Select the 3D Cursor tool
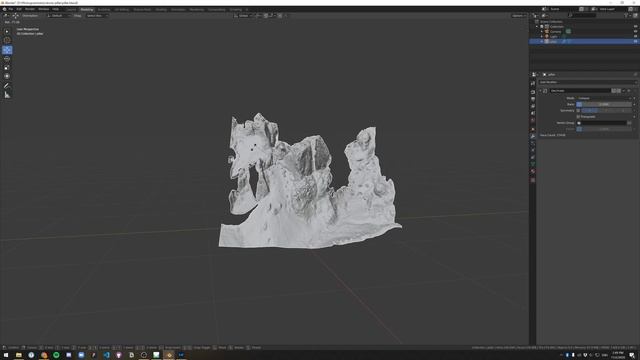Image resolution: width=640 pixels, height=360 pixels. click(x=7, y=40)
